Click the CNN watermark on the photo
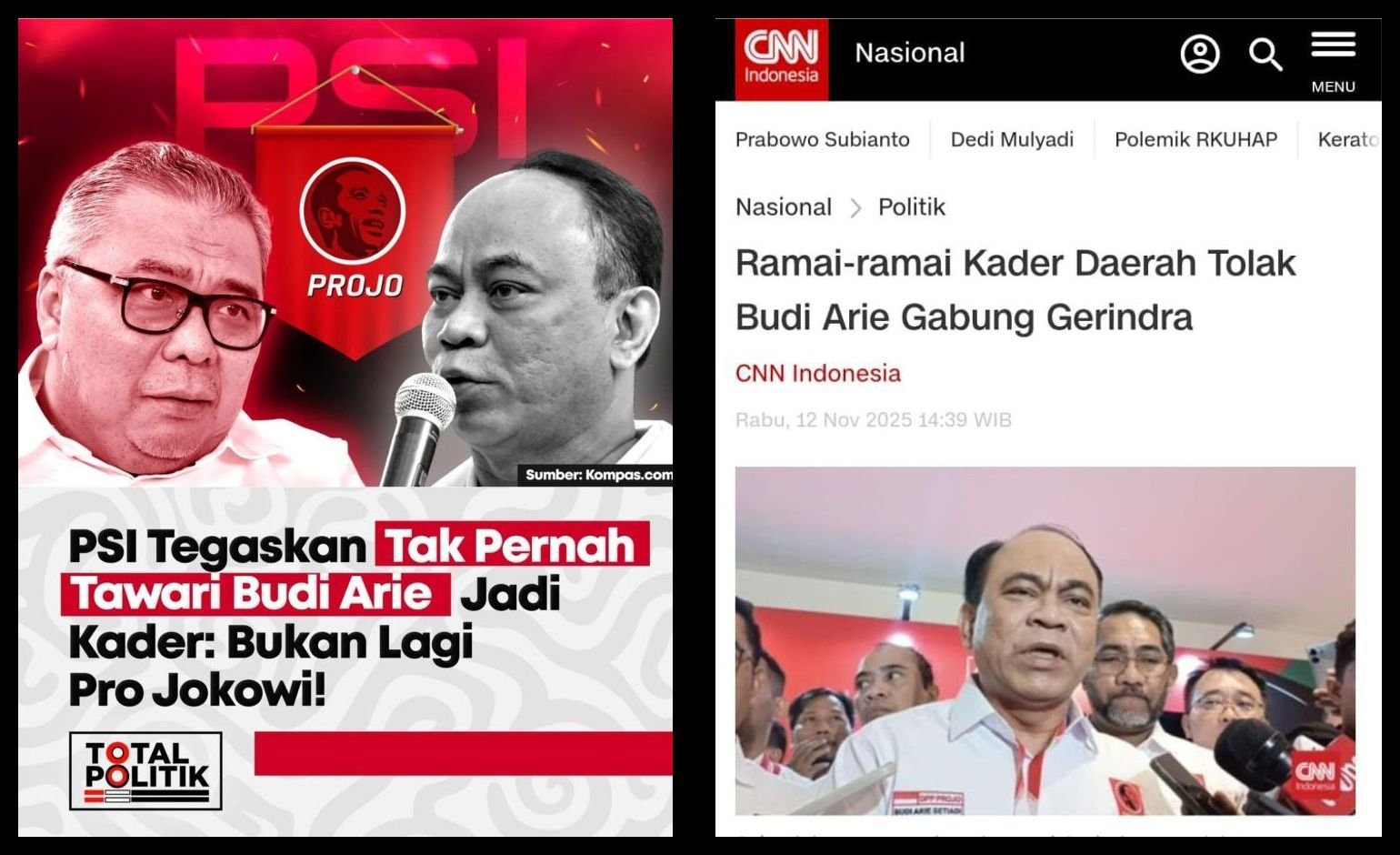Viewport: 1400px width, 855px height. coord(1317,776)
